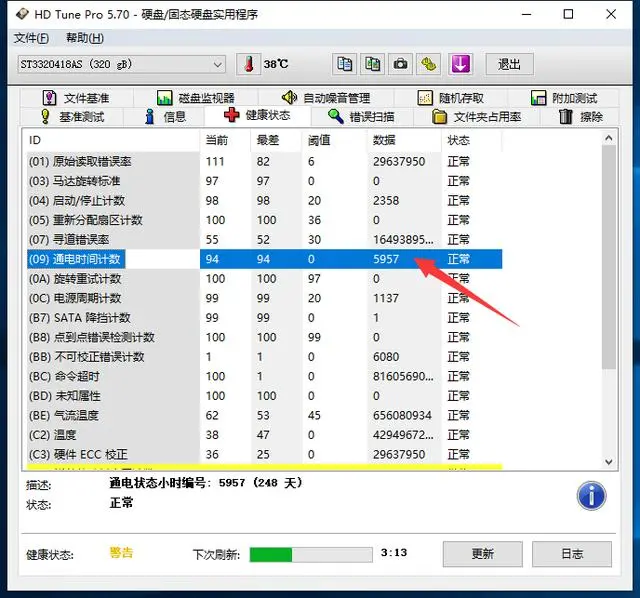Click the 3:13 refresh countdown
Screen dimensions: 640x598
(394, 553)
